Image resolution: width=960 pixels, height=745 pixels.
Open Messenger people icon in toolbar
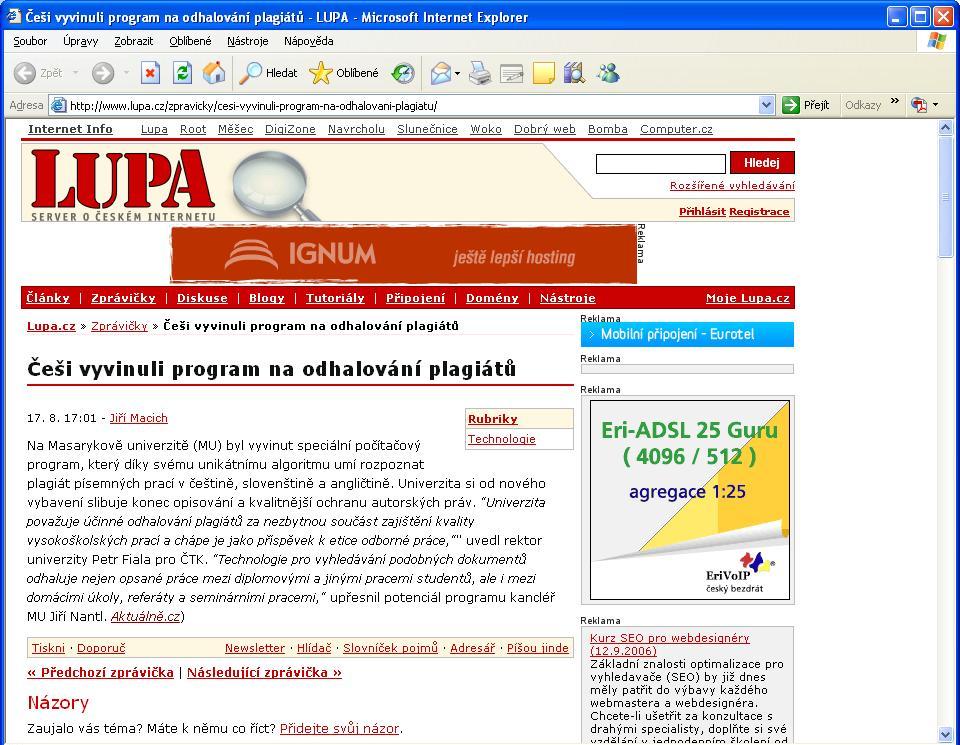pyautogui.click(x=608, y=73)
